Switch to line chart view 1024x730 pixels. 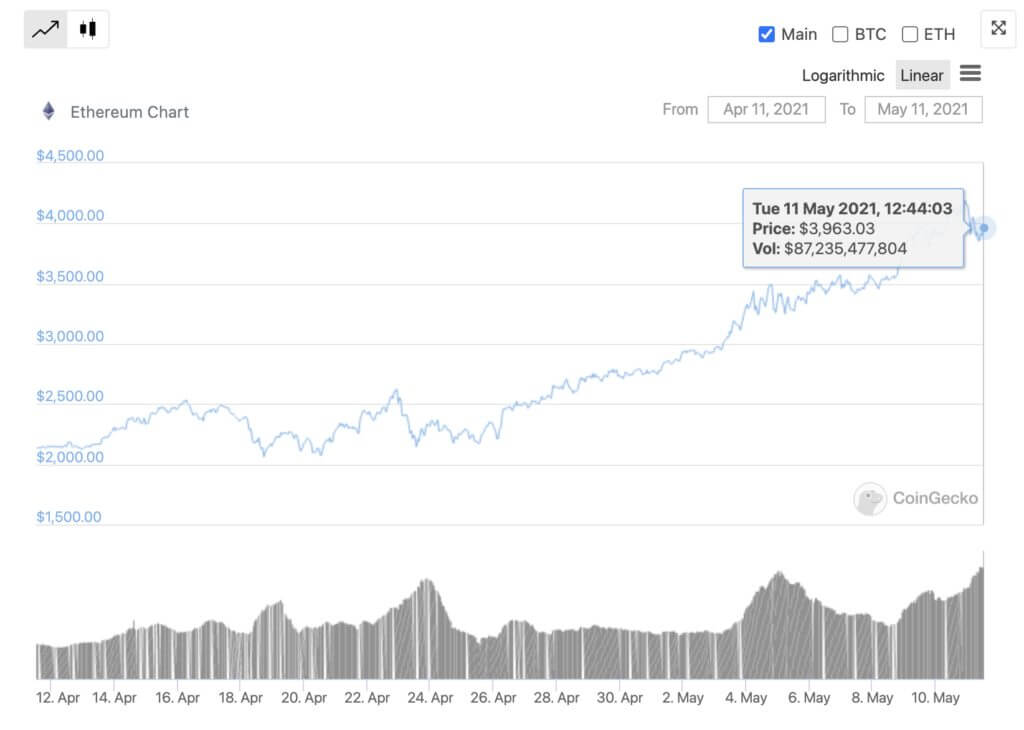tap(46, 29)
